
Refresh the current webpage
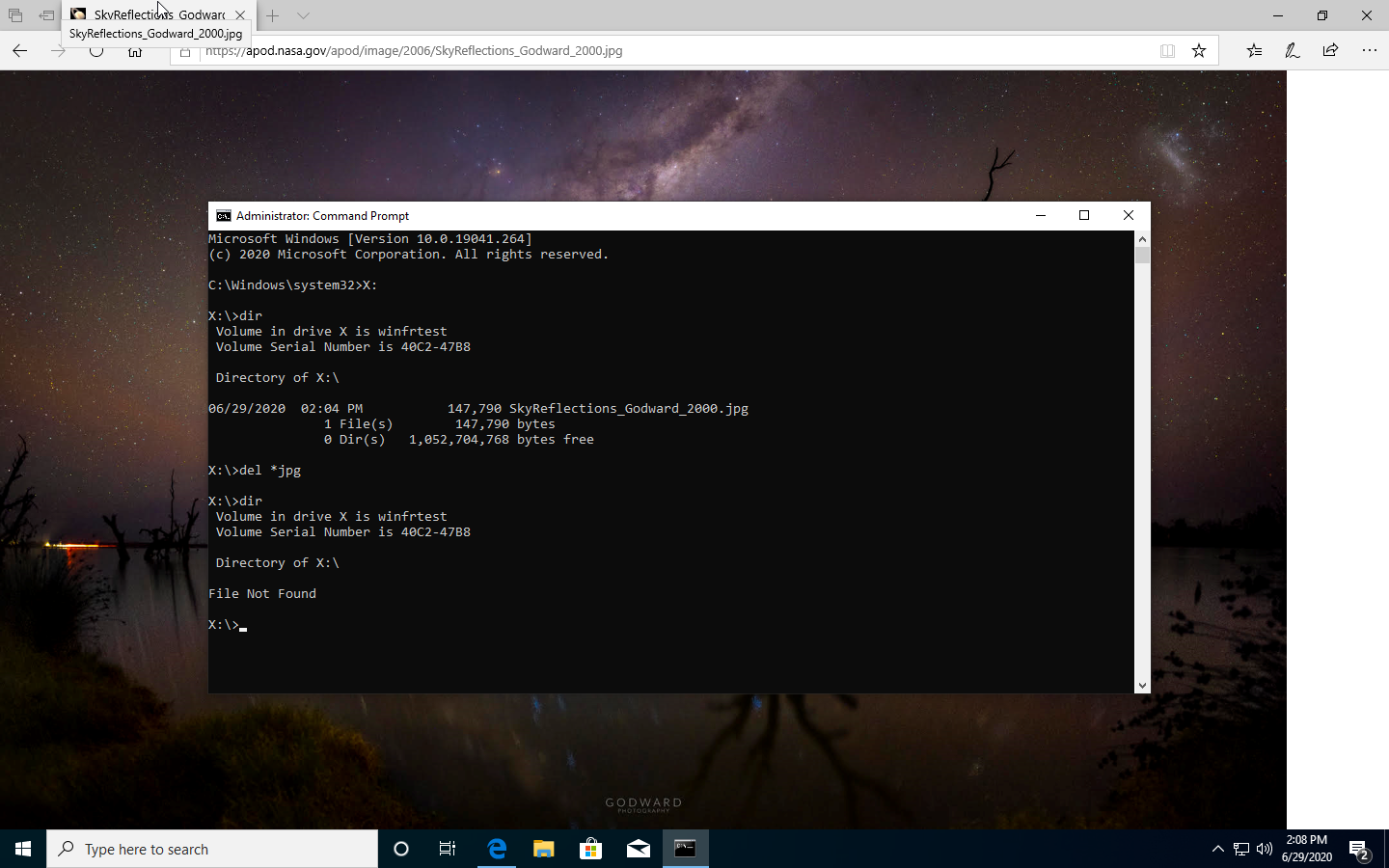click(95, 51)
